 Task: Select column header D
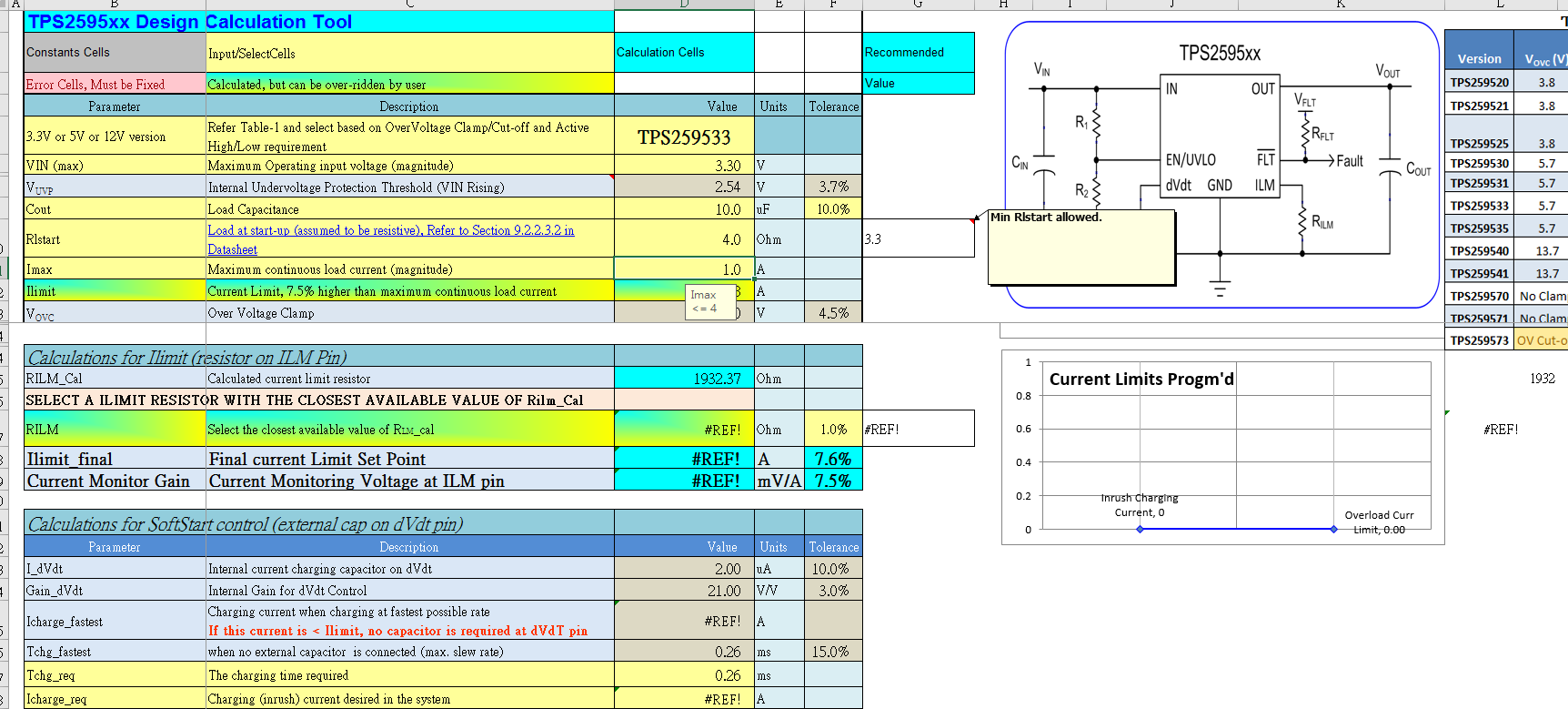[684, 5]
